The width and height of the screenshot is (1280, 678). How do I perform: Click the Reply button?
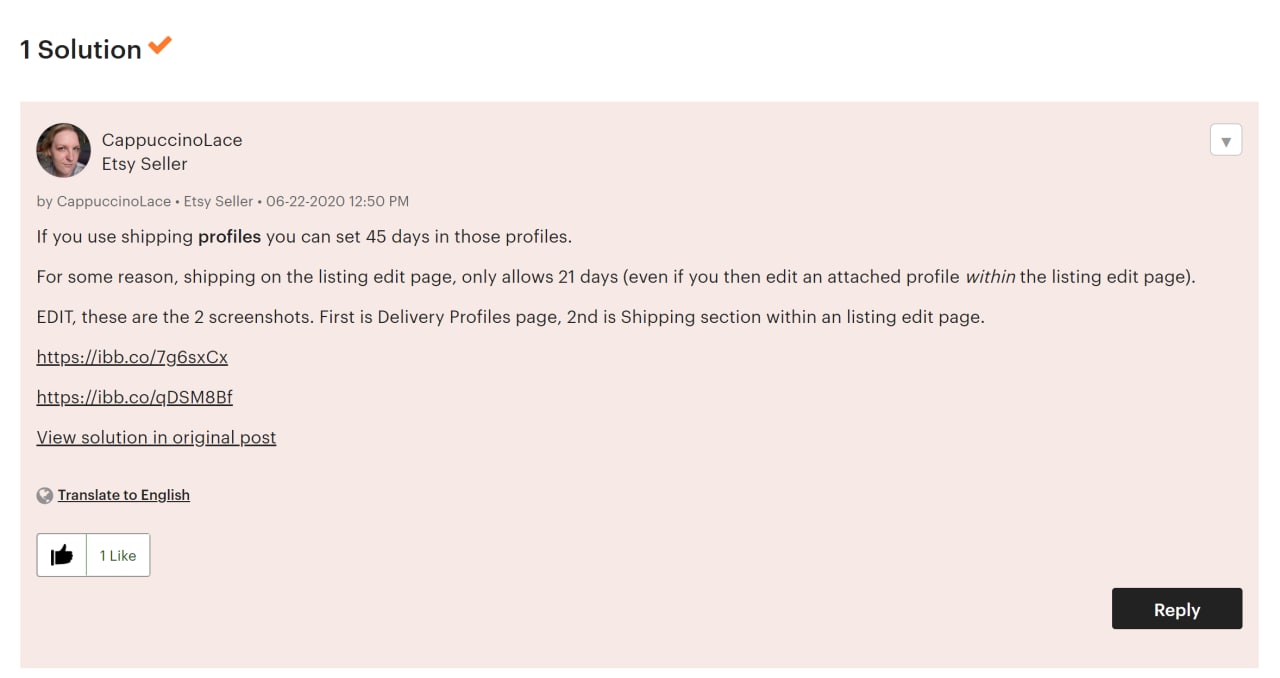[1177, 609]
